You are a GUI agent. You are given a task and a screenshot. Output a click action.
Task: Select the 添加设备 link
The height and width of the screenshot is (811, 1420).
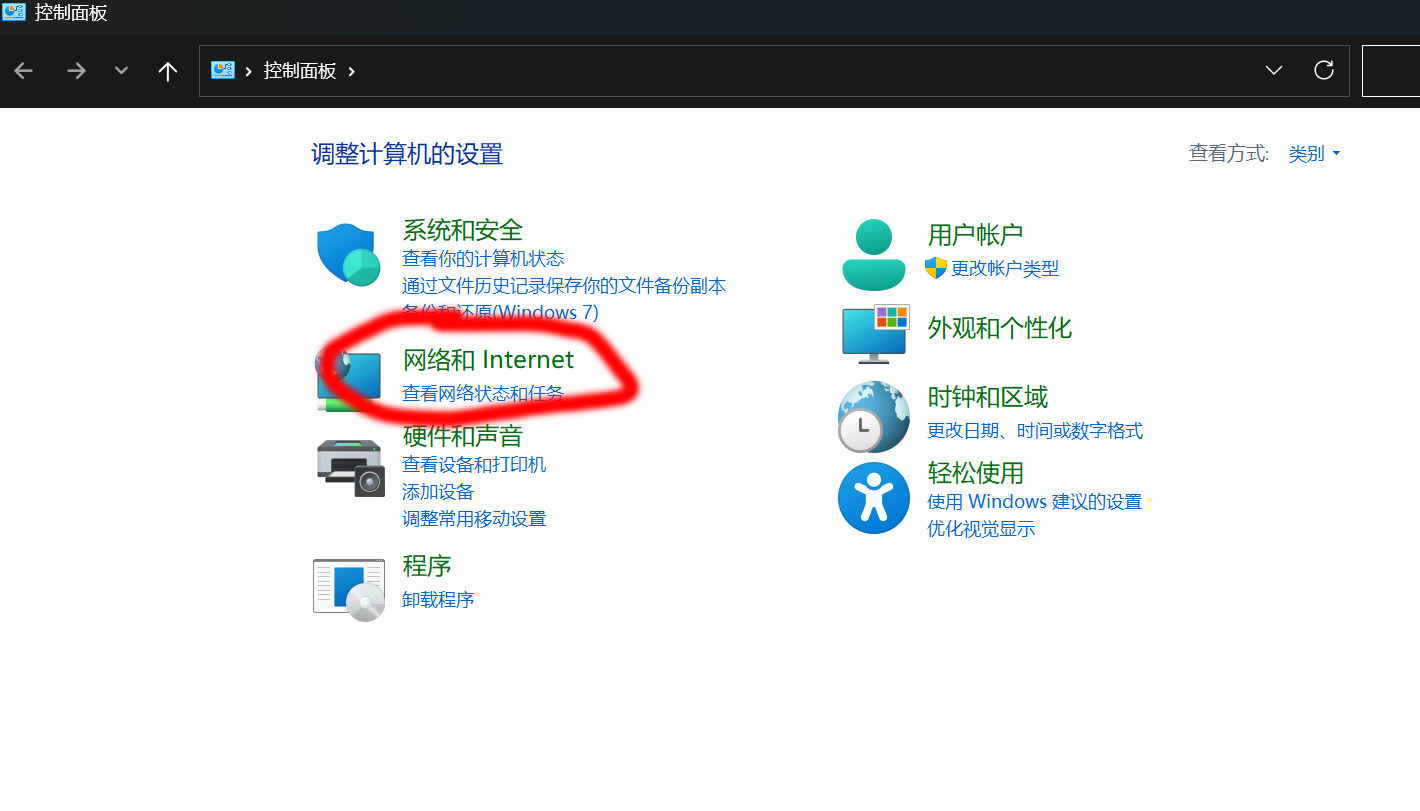[438, 492]
